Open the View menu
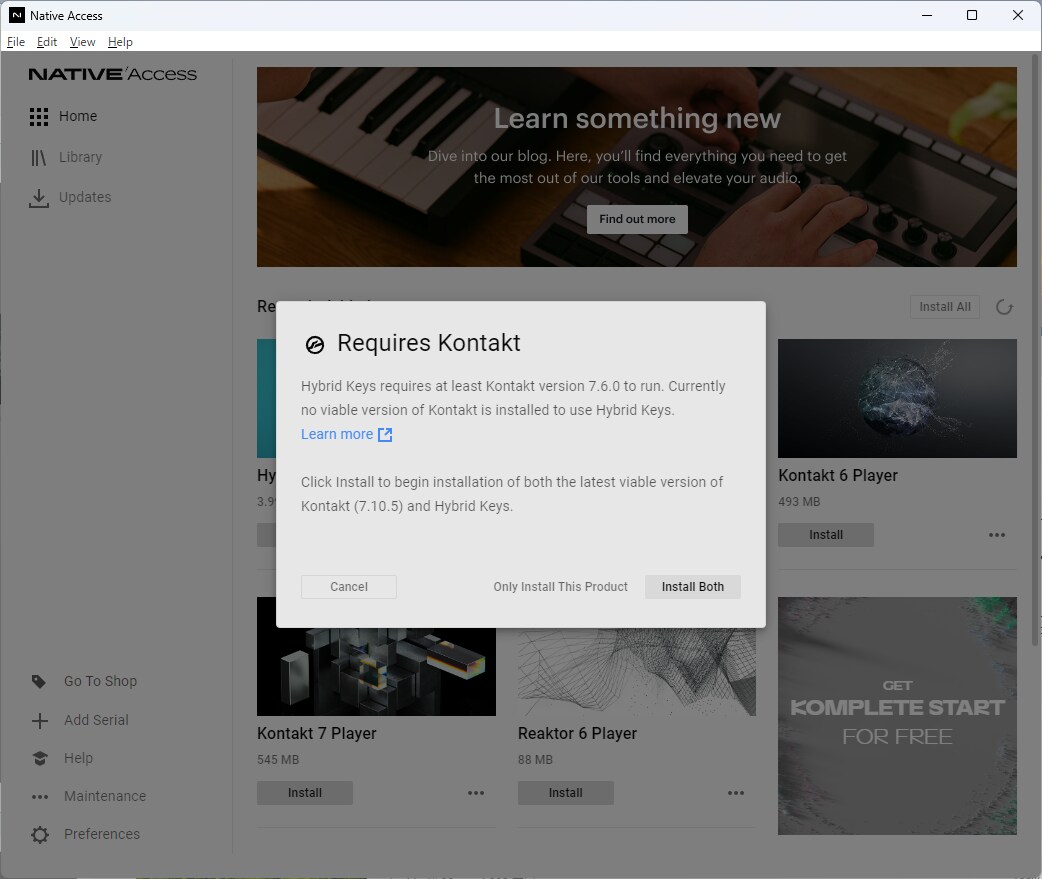The width and height of the screenshot is (1042, 879). click(82, 42)
